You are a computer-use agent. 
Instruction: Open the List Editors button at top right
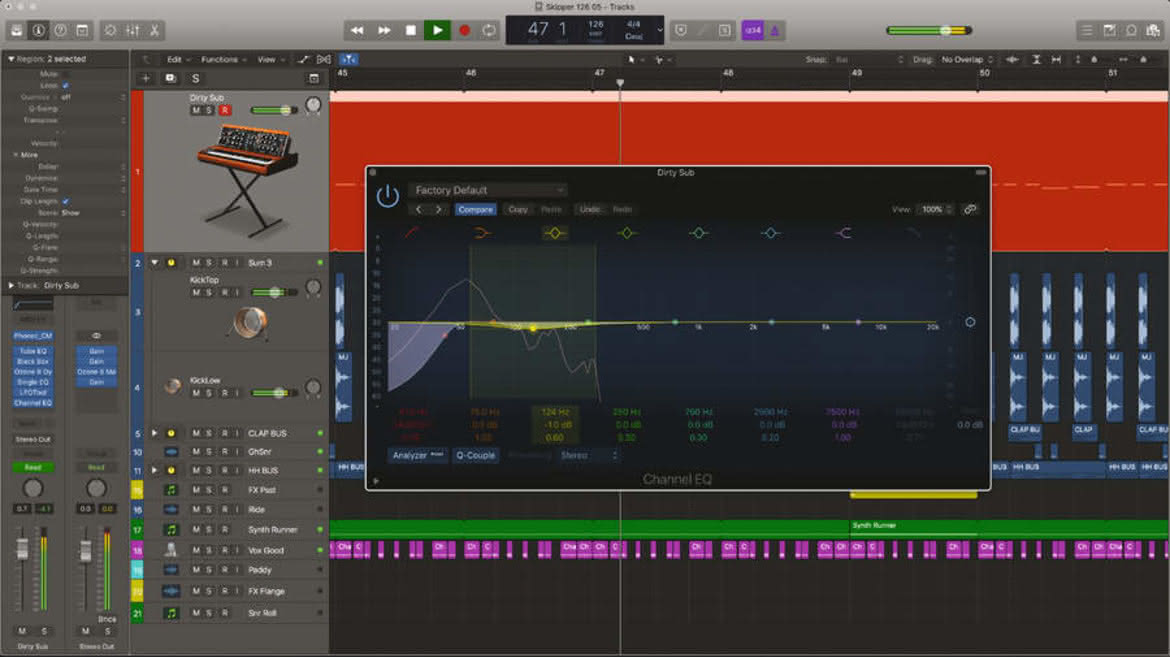pyautogui.click(x=1086, y=31)
